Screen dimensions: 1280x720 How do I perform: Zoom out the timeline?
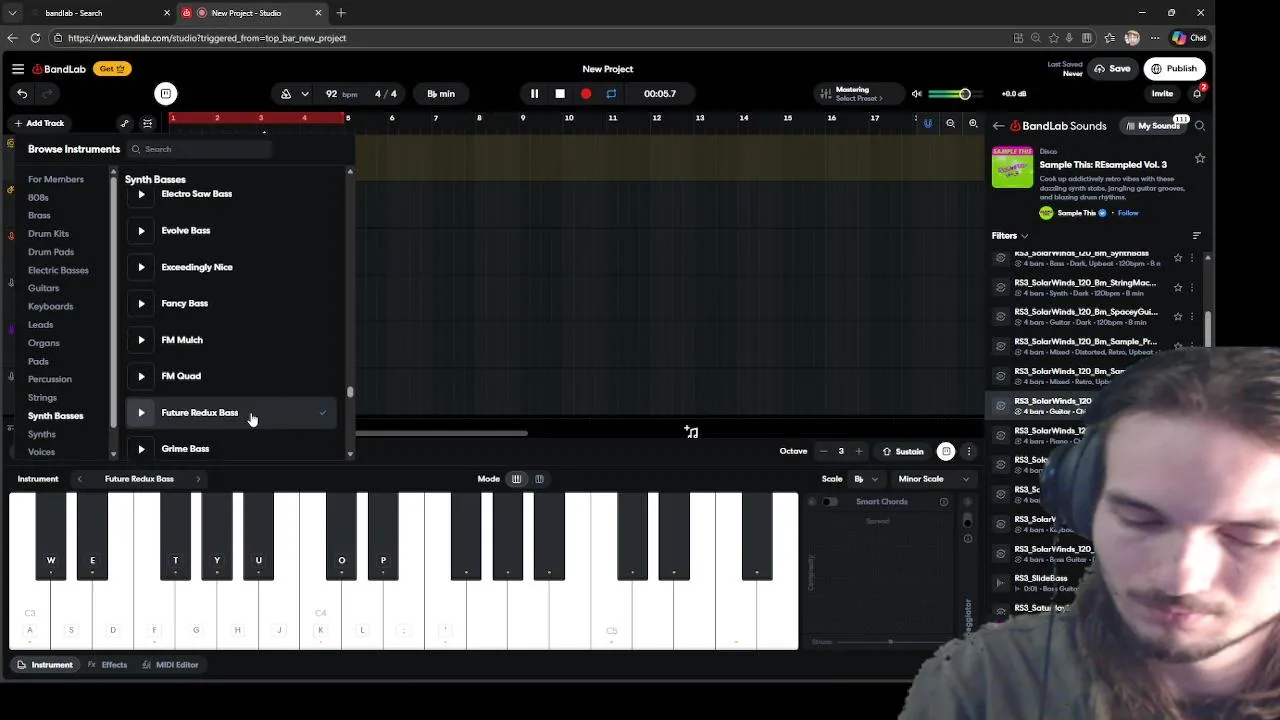pyautogui.click(x=950, y=124)
